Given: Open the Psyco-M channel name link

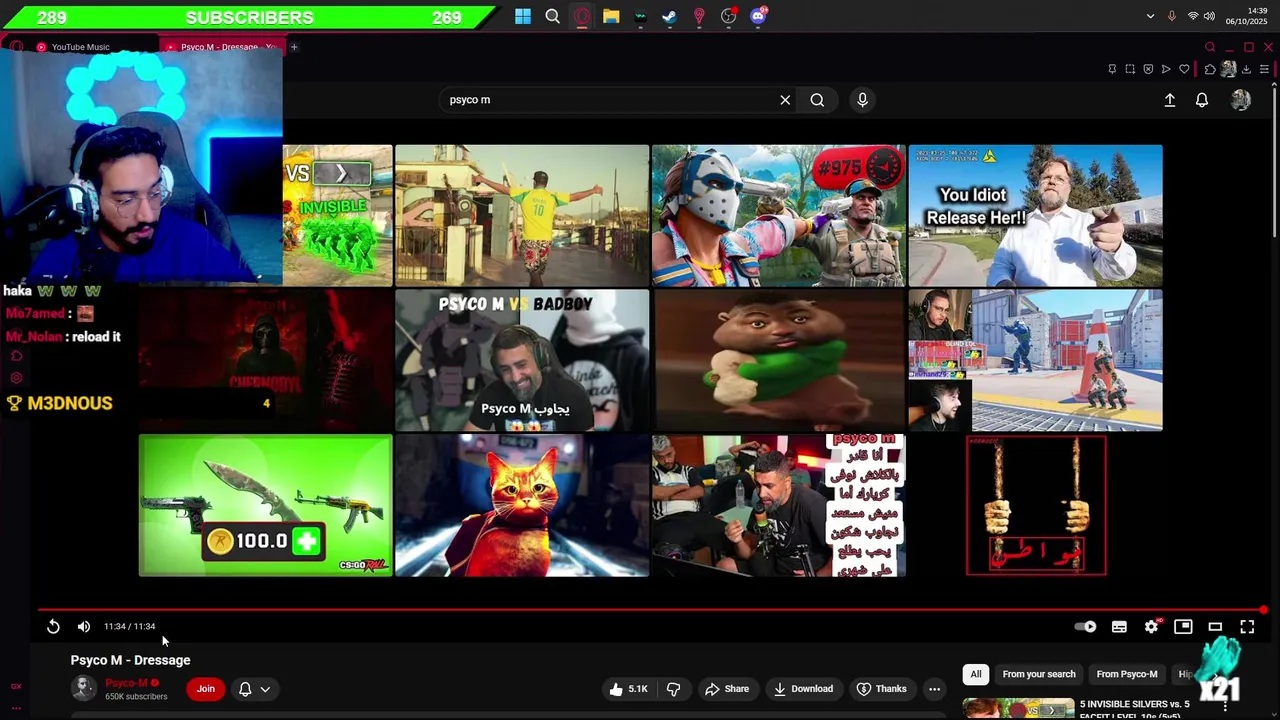Looking at the screenshot, I should coord(126,683).
